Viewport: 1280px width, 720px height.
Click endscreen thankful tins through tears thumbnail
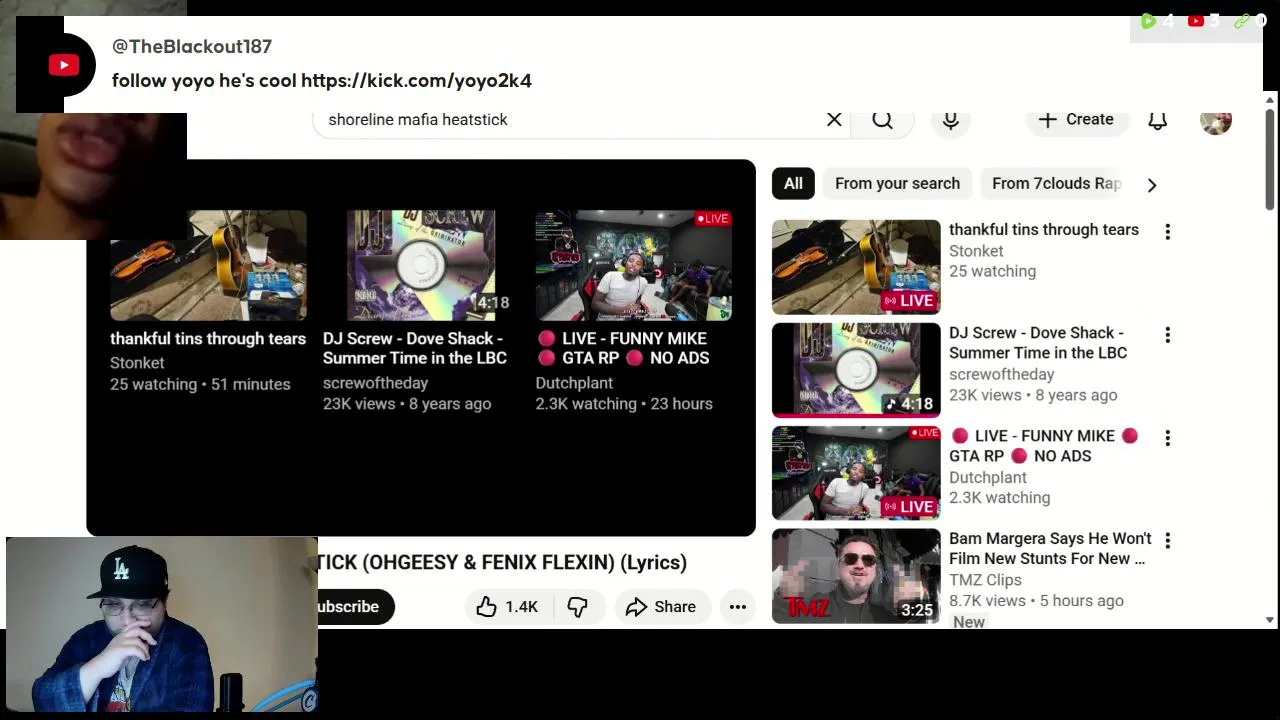[x=208, y=265]
